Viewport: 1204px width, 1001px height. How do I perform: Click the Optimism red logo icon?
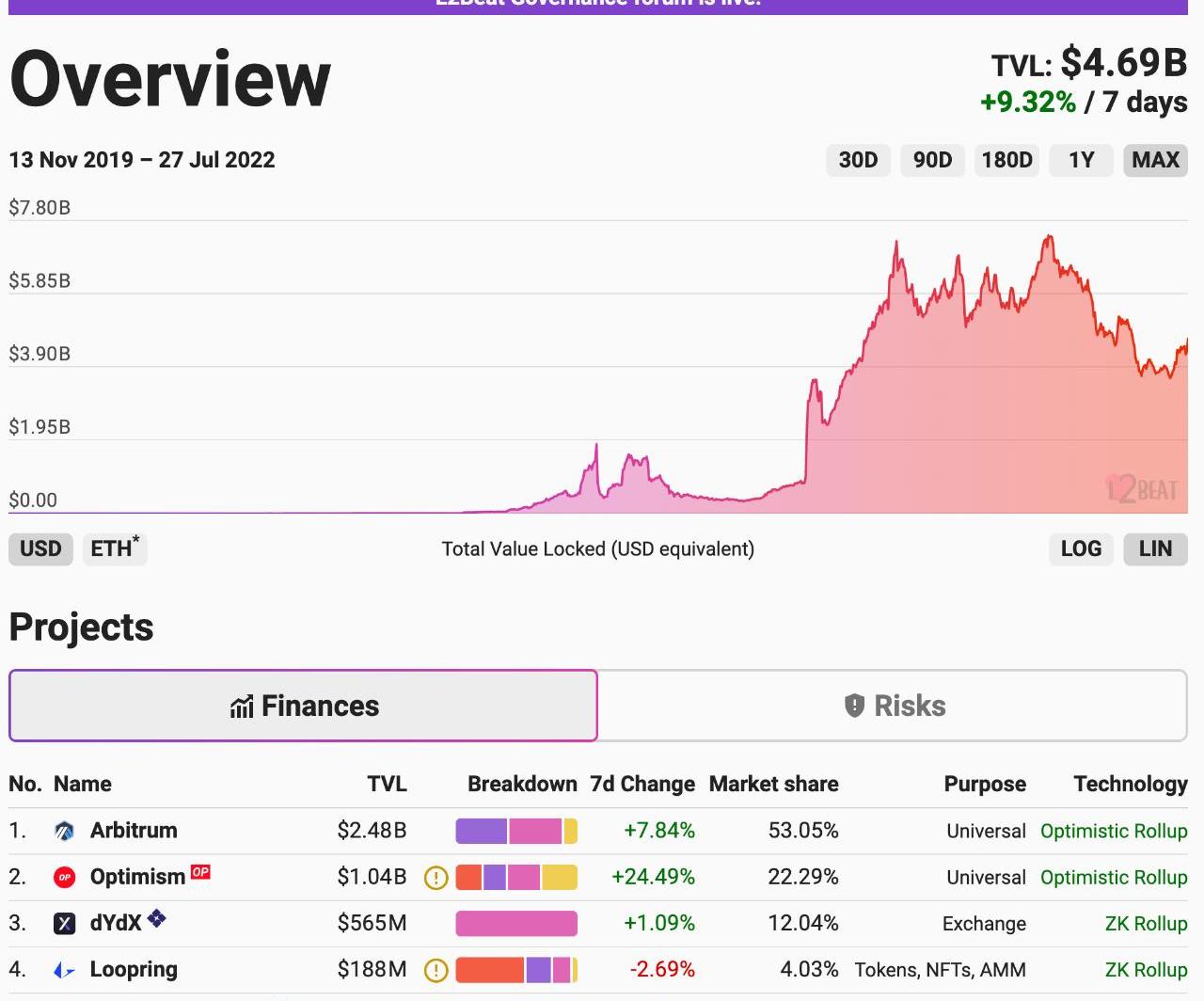(64, 877)
